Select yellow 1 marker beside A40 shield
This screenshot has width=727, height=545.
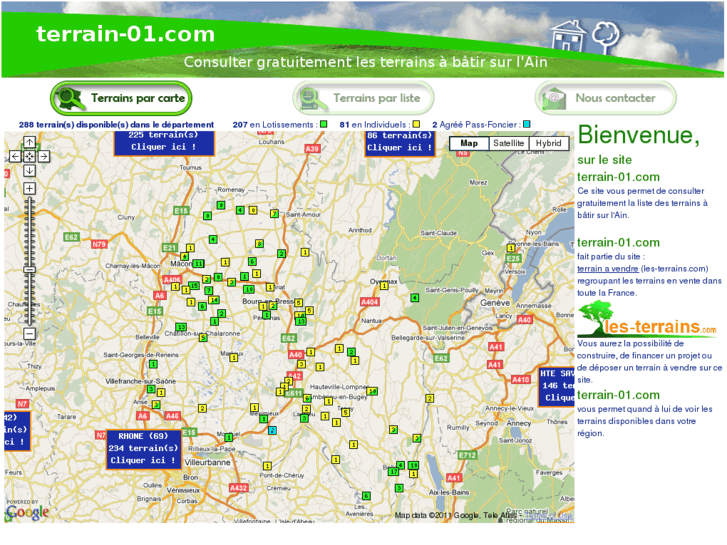(311, 352)
